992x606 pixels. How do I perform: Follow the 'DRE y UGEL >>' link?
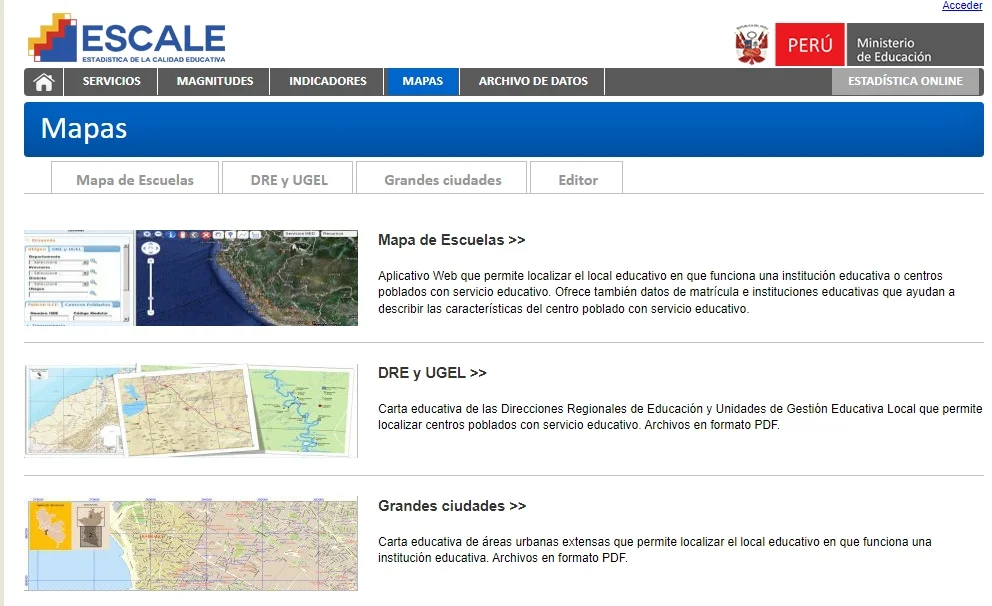(x=432, y=372)
